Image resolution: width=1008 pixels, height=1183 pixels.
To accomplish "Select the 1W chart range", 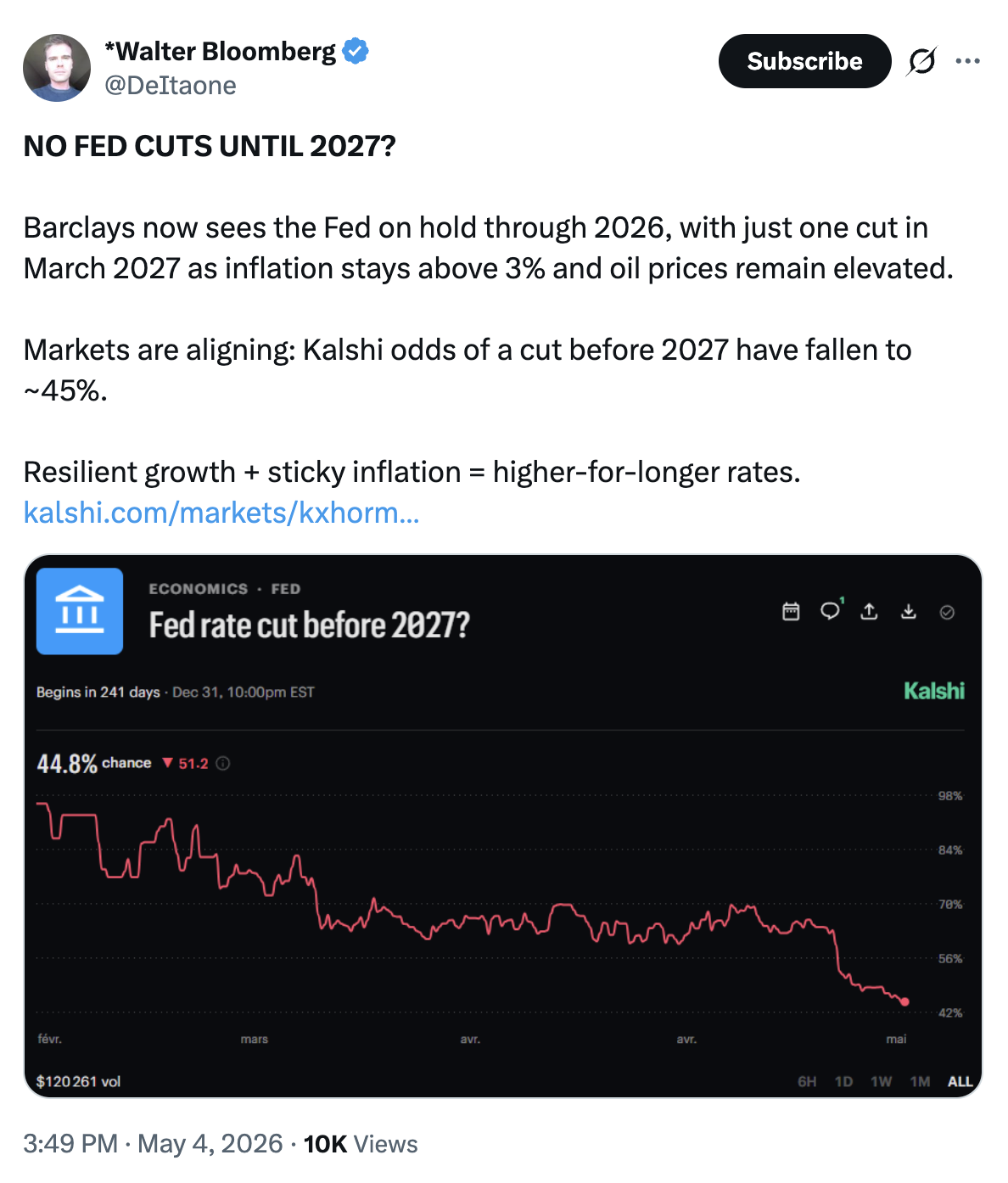I will 882,1081.
